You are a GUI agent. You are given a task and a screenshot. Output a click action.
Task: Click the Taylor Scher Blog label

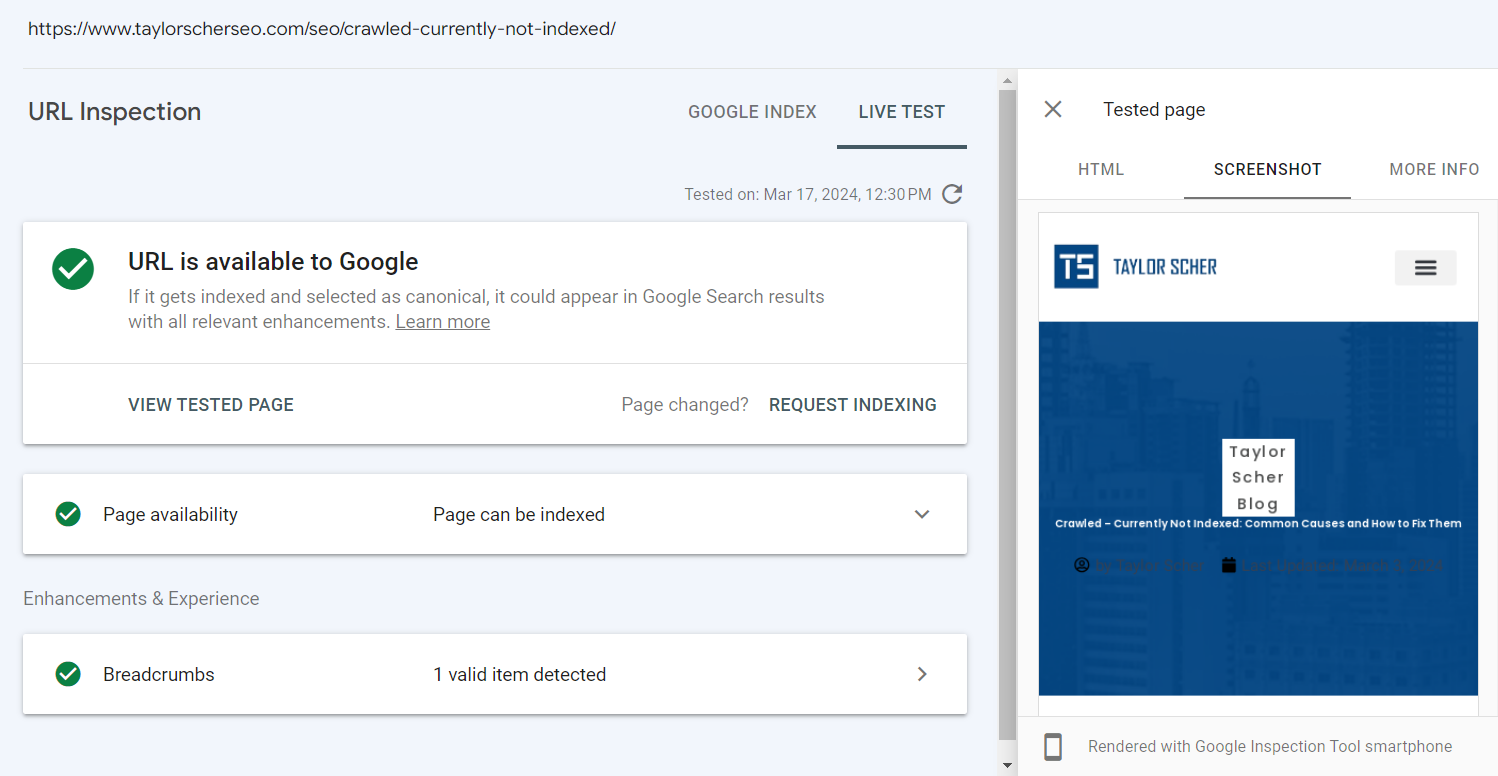point(1258,478)
